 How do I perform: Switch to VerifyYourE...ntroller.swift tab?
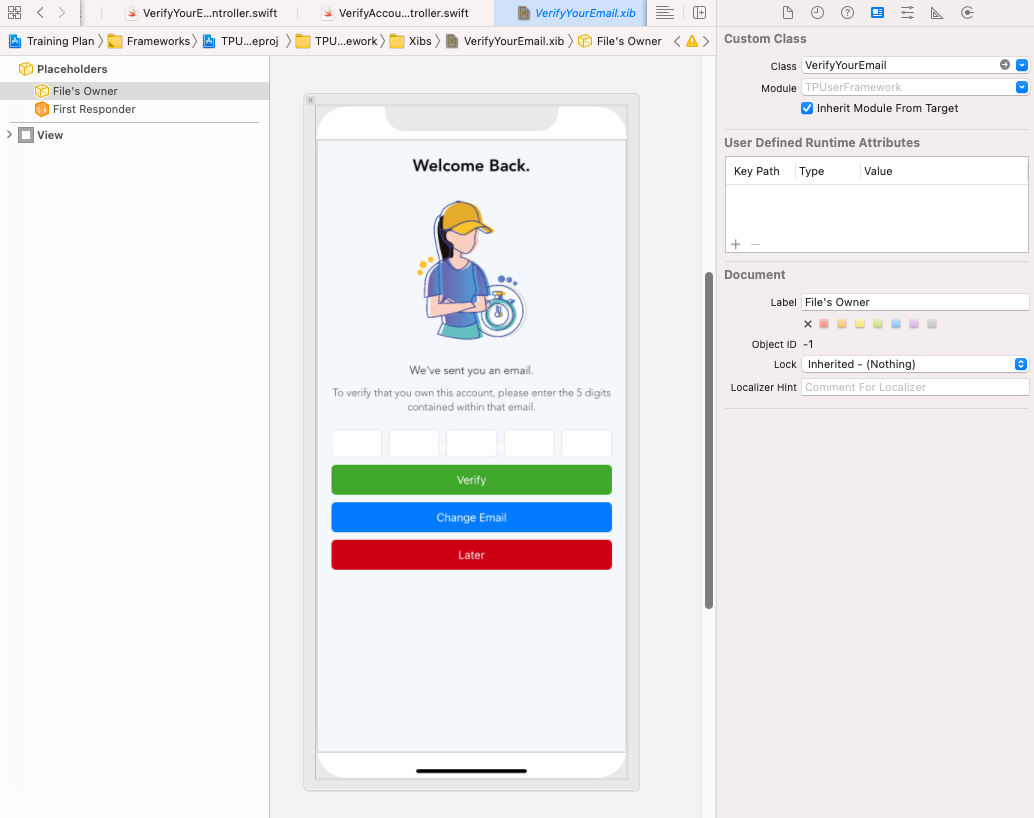[201, 13]
